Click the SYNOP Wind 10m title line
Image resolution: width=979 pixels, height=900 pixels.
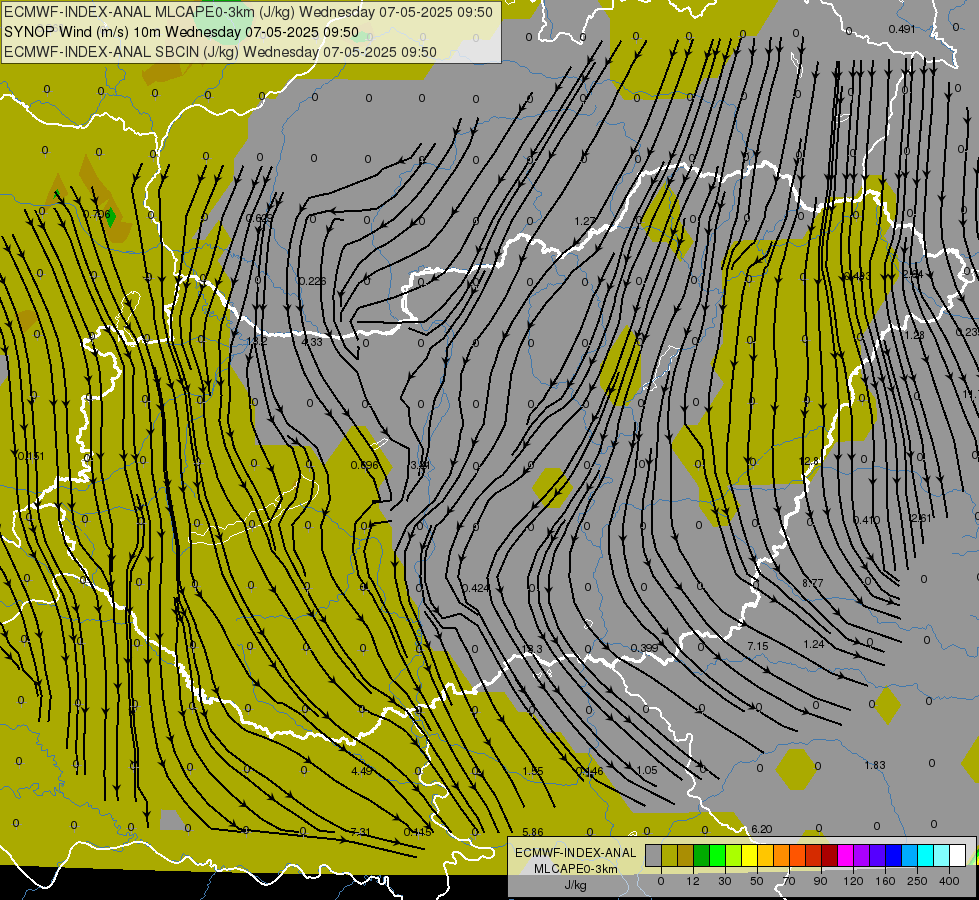click(x=181, y=32)
